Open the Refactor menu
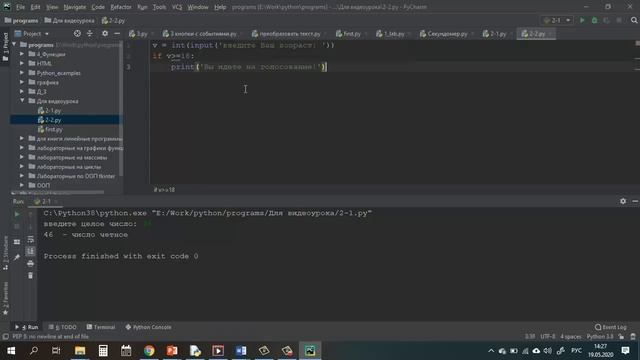Screen dimensions: 640x360 coord(121,7)
